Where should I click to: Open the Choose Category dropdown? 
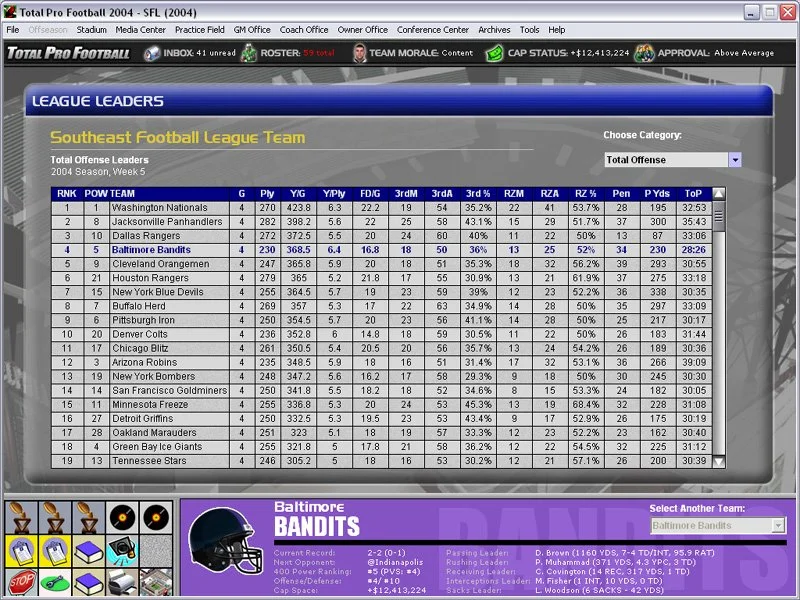pos(735,159)
